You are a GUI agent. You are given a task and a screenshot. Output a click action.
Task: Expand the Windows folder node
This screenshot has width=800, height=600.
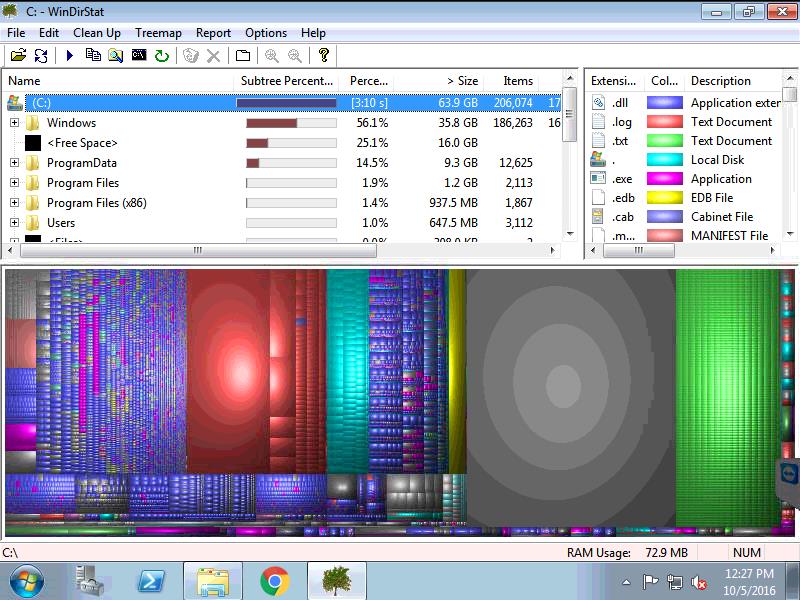tap(14, 122)
